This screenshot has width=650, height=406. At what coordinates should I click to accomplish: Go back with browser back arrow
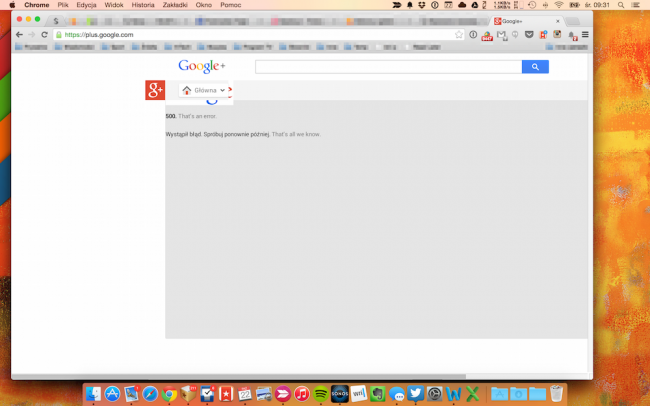coord(19,35)
